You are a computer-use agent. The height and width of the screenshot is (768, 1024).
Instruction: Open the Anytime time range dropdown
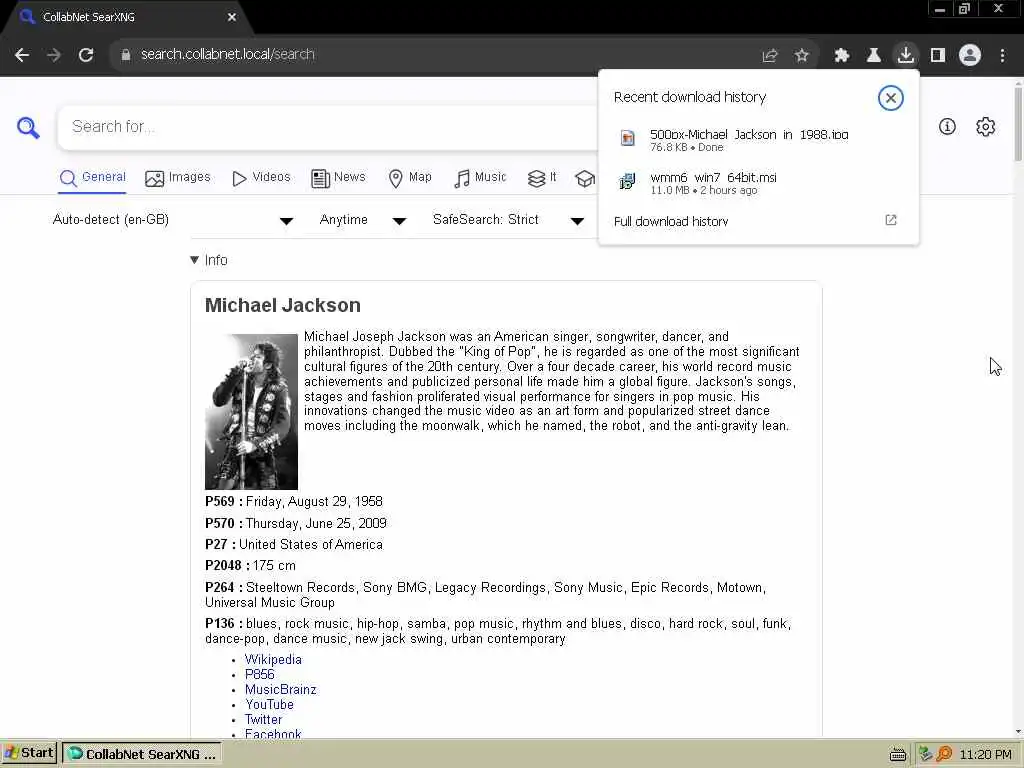point(362,220)
